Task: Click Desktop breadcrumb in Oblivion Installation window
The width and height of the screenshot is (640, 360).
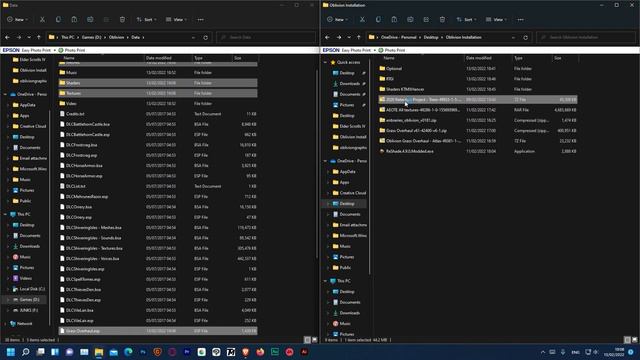Action: coord(431,37)
